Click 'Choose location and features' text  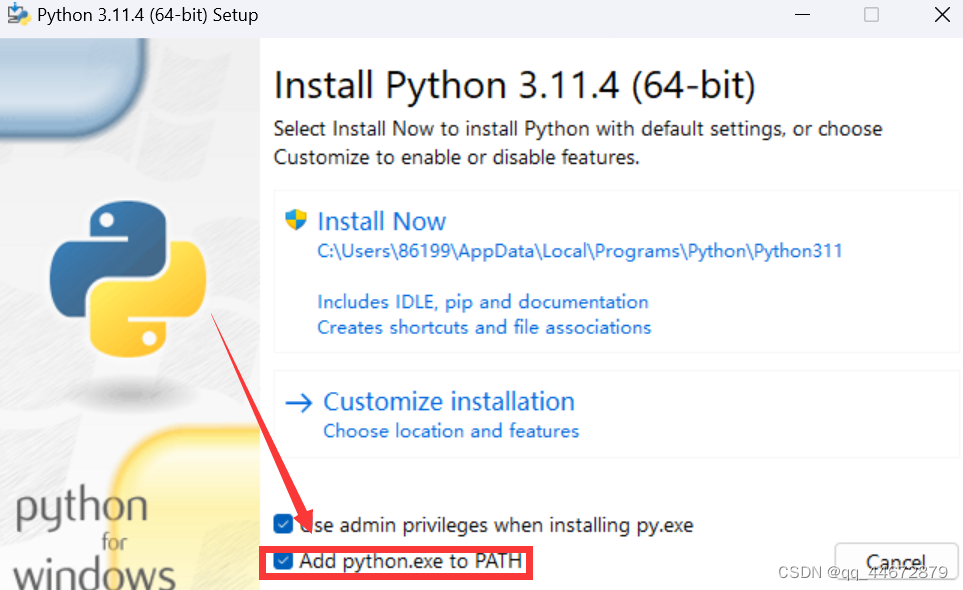point(451,431)
